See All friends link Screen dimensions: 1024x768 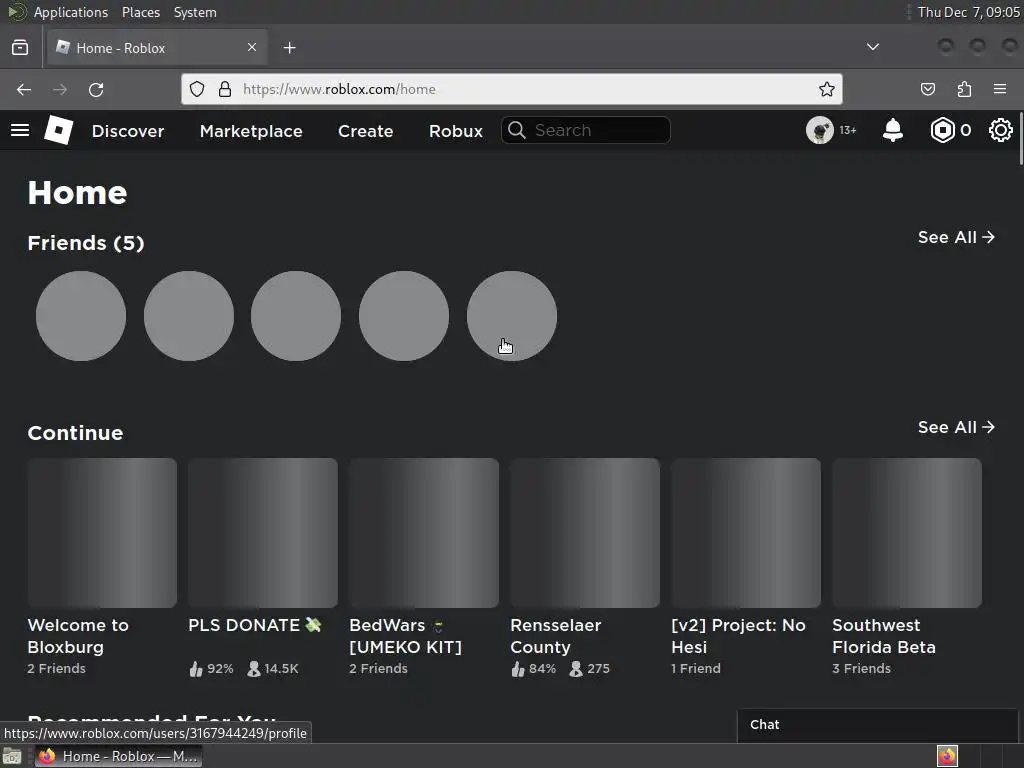pyautogui.click(x=956, y=237)
